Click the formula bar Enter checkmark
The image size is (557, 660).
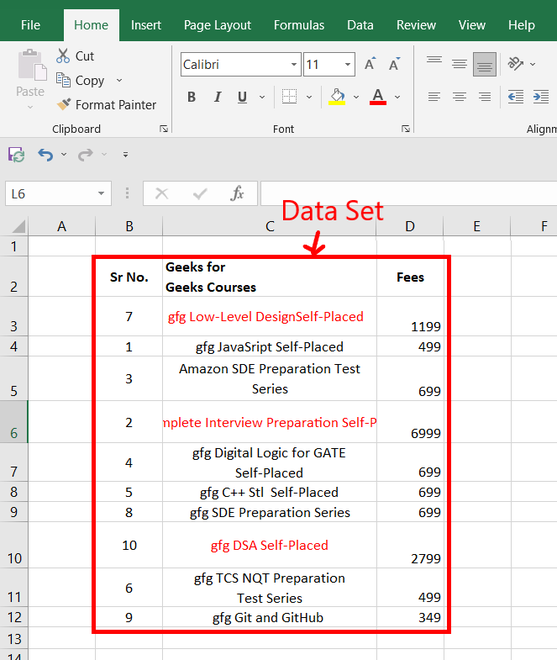click(200, 194)
